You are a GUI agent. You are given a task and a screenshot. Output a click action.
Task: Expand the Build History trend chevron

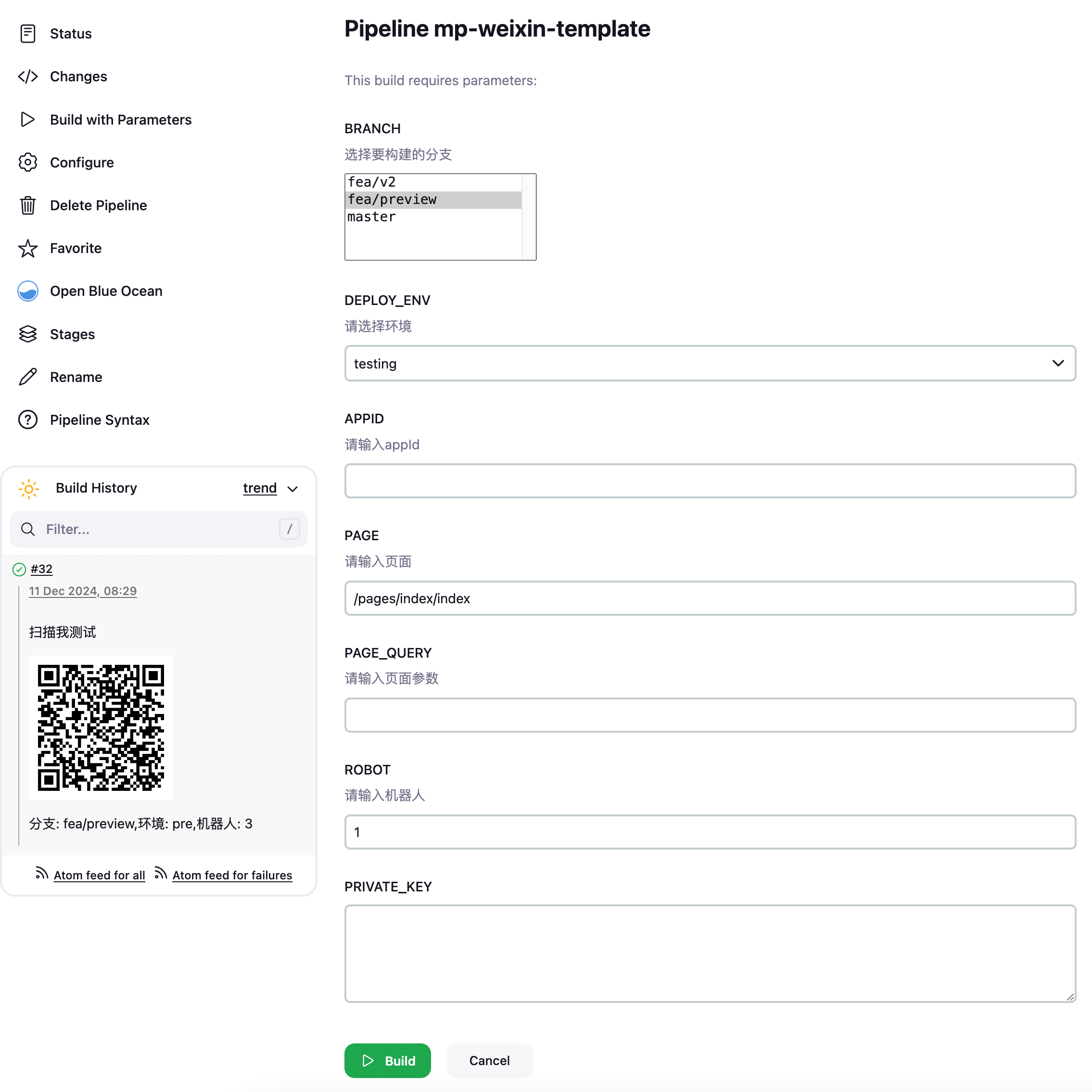(x=293, y=489)
